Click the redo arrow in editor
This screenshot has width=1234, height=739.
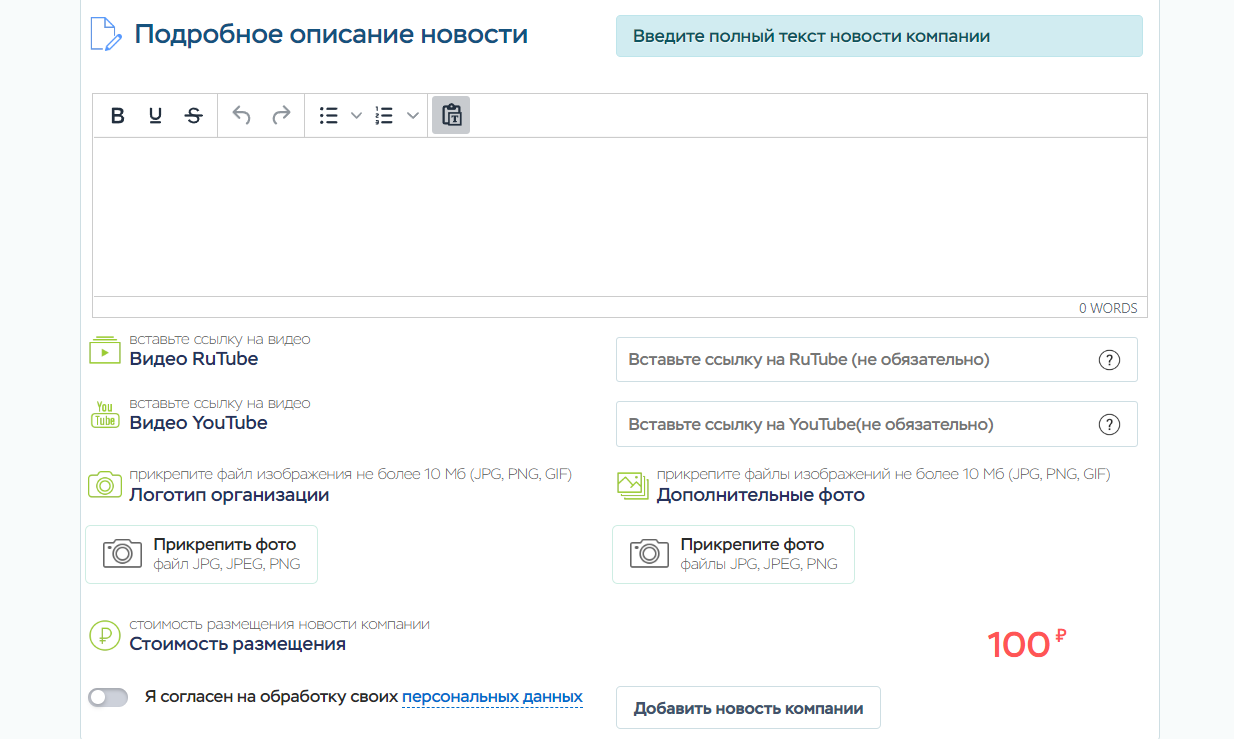coord(281,115)
